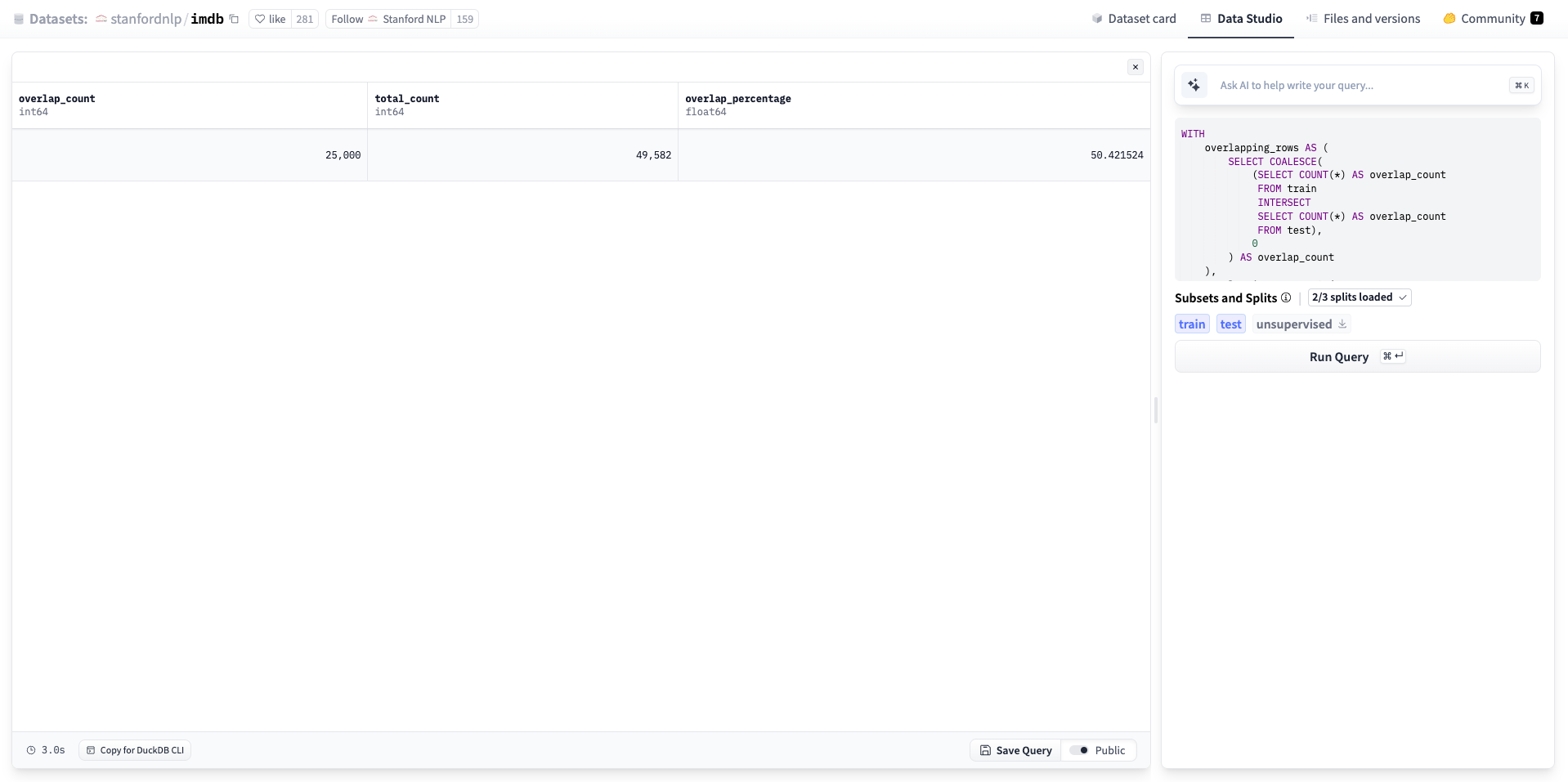
Task: Click the Ask AI query input field
Action: coord(1357,85)
